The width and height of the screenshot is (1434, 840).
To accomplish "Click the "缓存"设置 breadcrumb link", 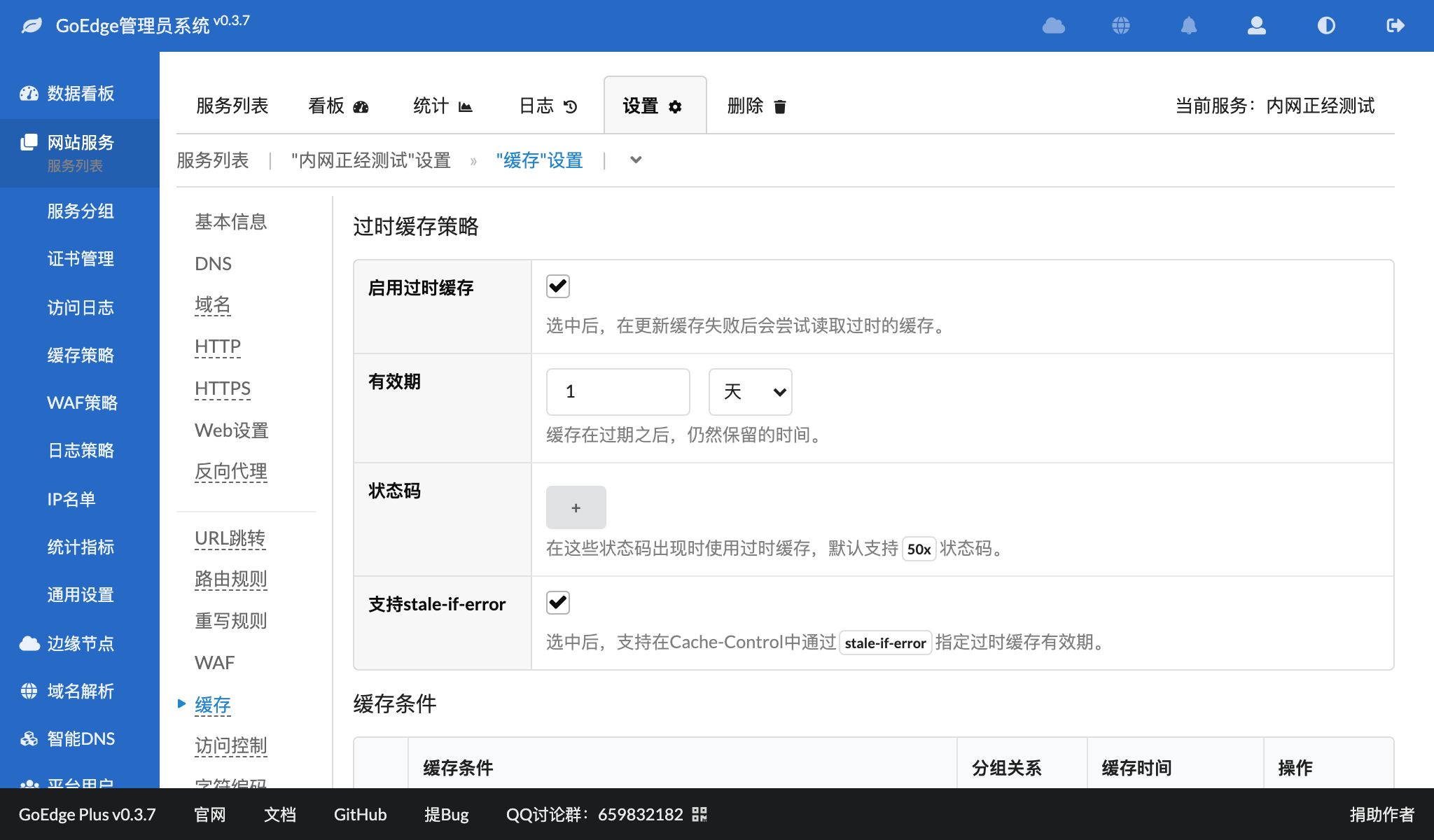I will 539,160.
